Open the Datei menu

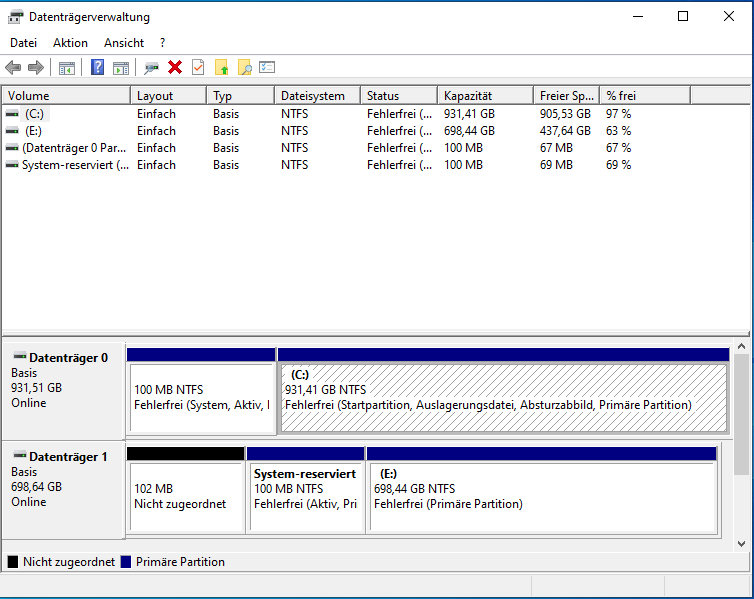click(x=23, y=43)
